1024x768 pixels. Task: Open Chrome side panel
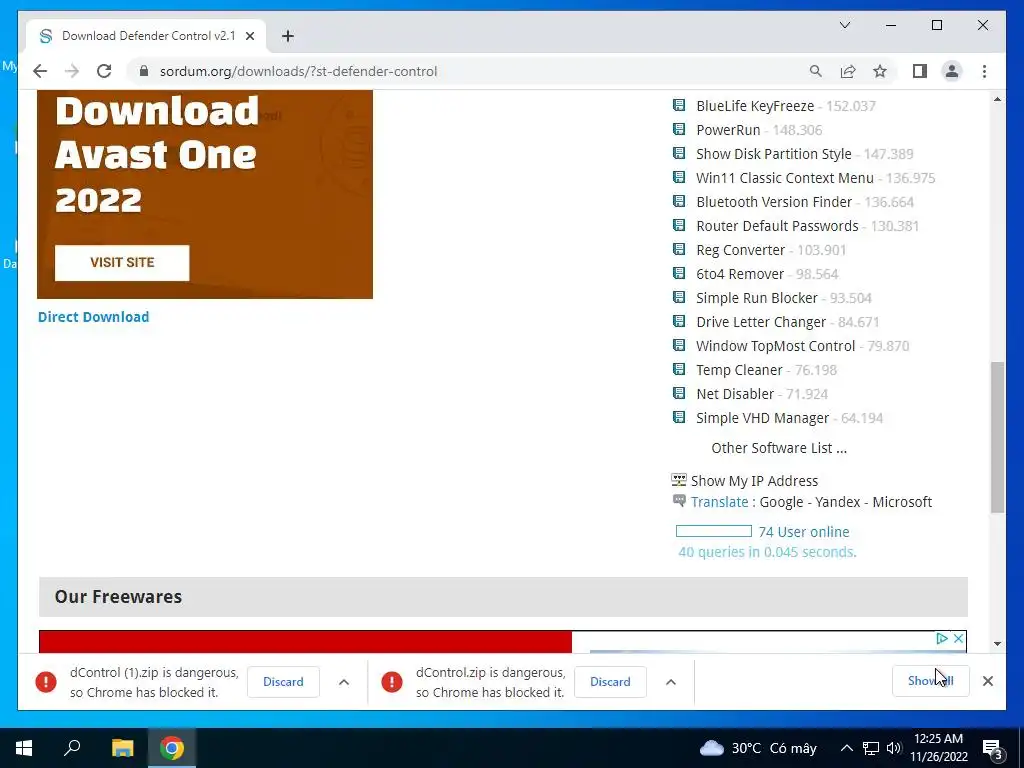pyautogui.click(x=920, y=71)
